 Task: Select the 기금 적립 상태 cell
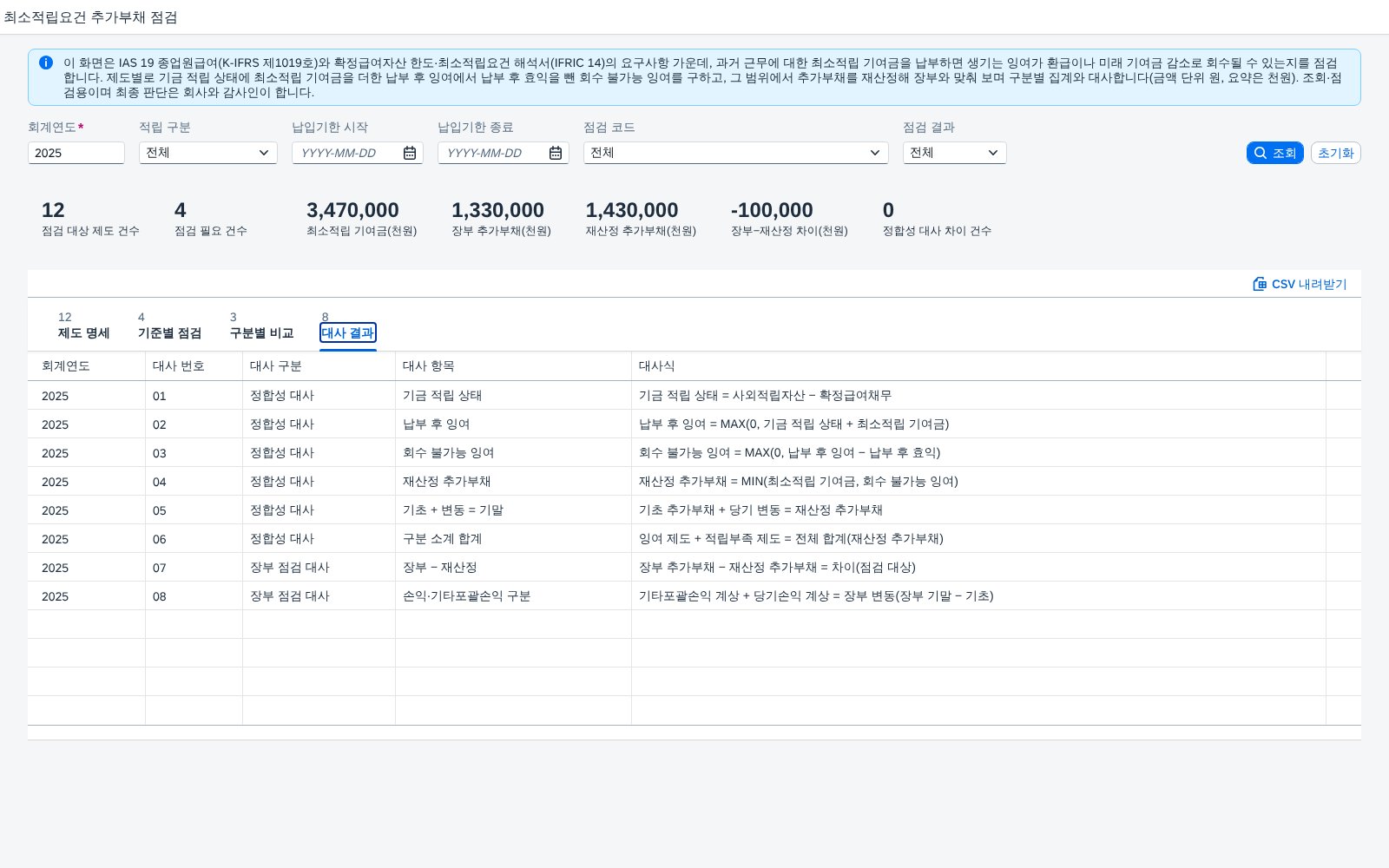click(x=514, y=396)
